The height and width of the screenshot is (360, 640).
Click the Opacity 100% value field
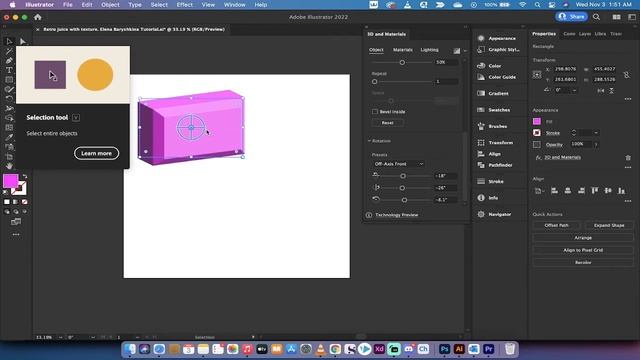coord(581,144)
